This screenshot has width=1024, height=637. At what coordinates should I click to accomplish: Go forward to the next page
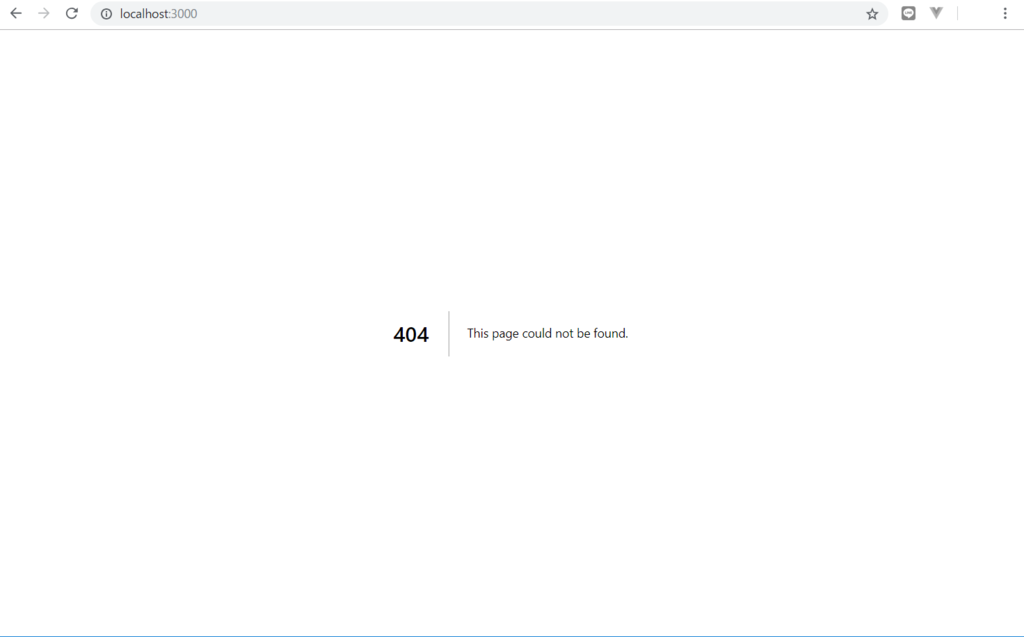[x=44, y=13]
